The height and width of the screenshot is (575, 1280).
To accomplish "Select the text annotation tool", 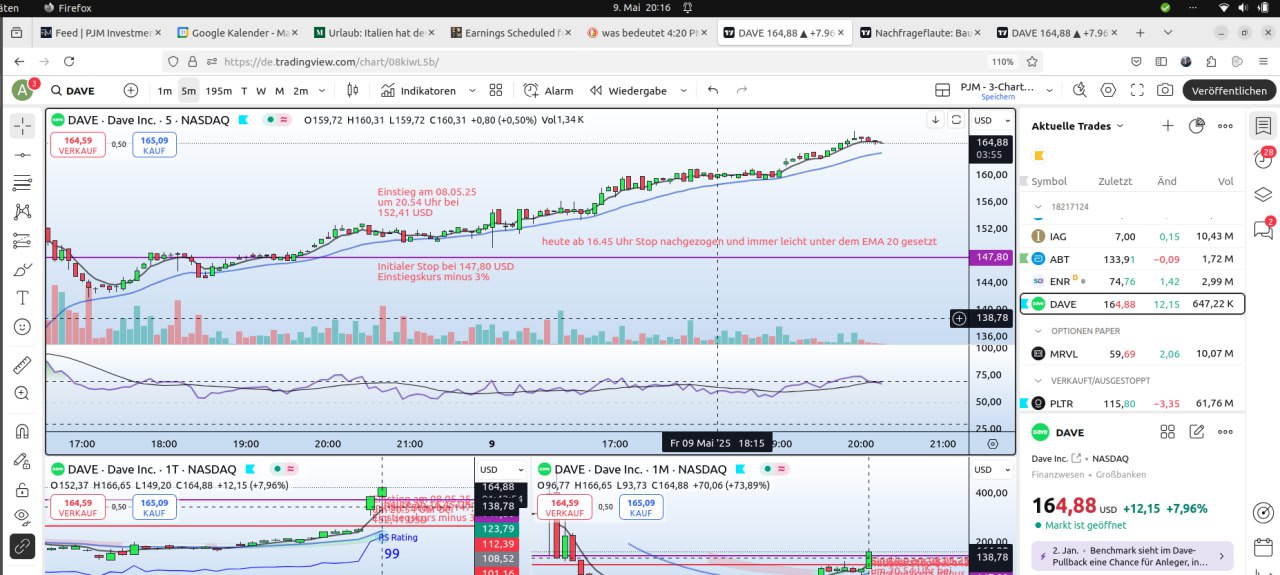I will tap(22, 298).
